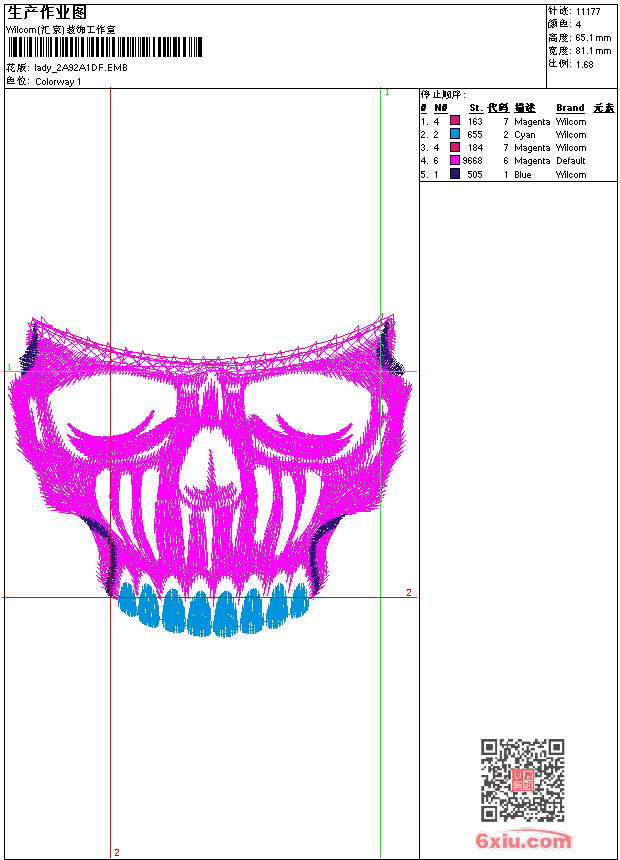Click the 生产作业图 title heading
This screenshot has height=860, width=620.
coord(47,12)
